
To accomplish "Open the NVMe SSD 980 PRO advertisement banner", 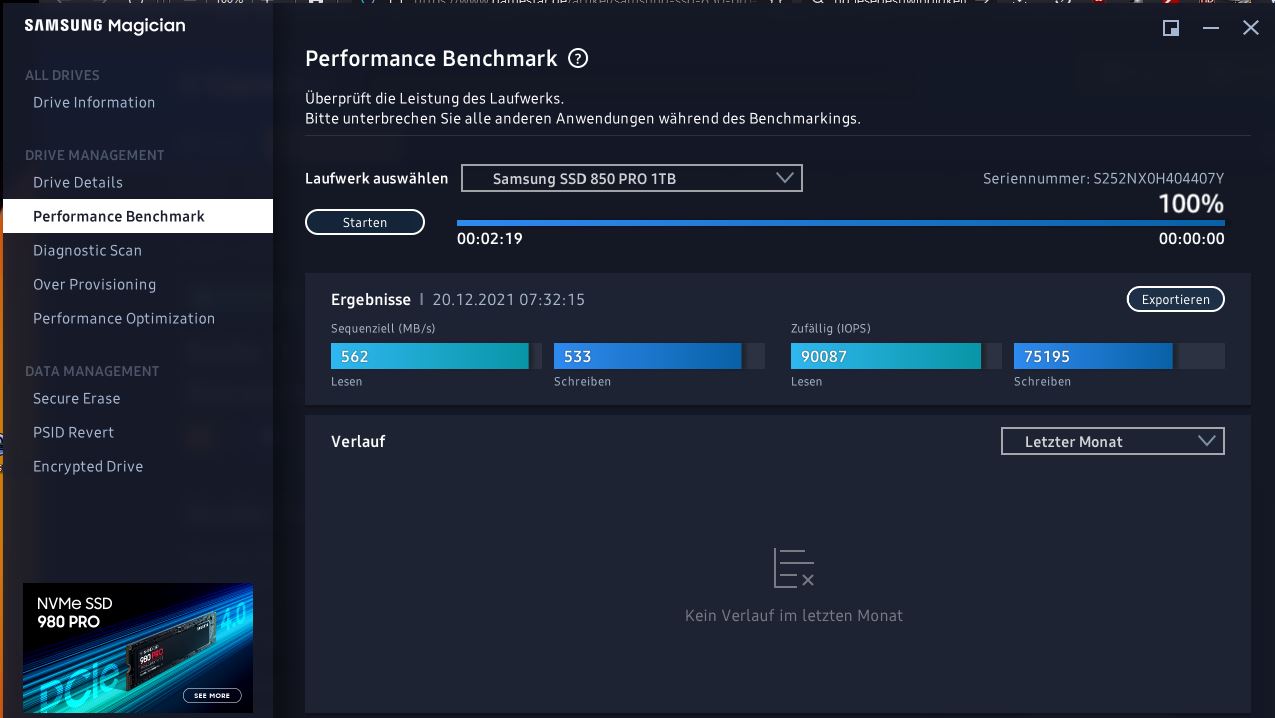I will pos(138,648).
